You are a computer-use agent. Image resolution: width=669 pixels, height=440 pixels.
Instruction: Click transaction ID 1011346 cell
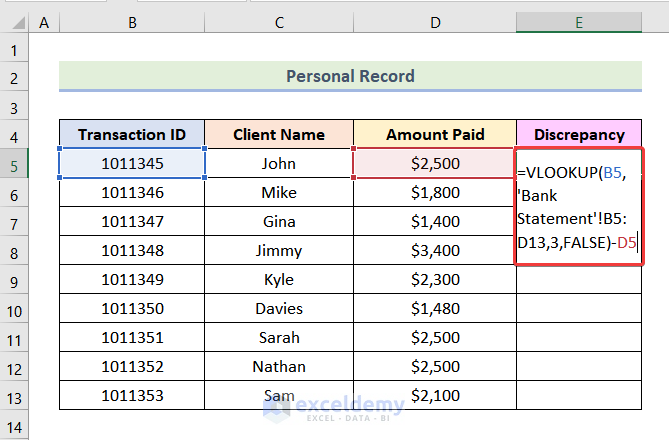tap(132, 192)
